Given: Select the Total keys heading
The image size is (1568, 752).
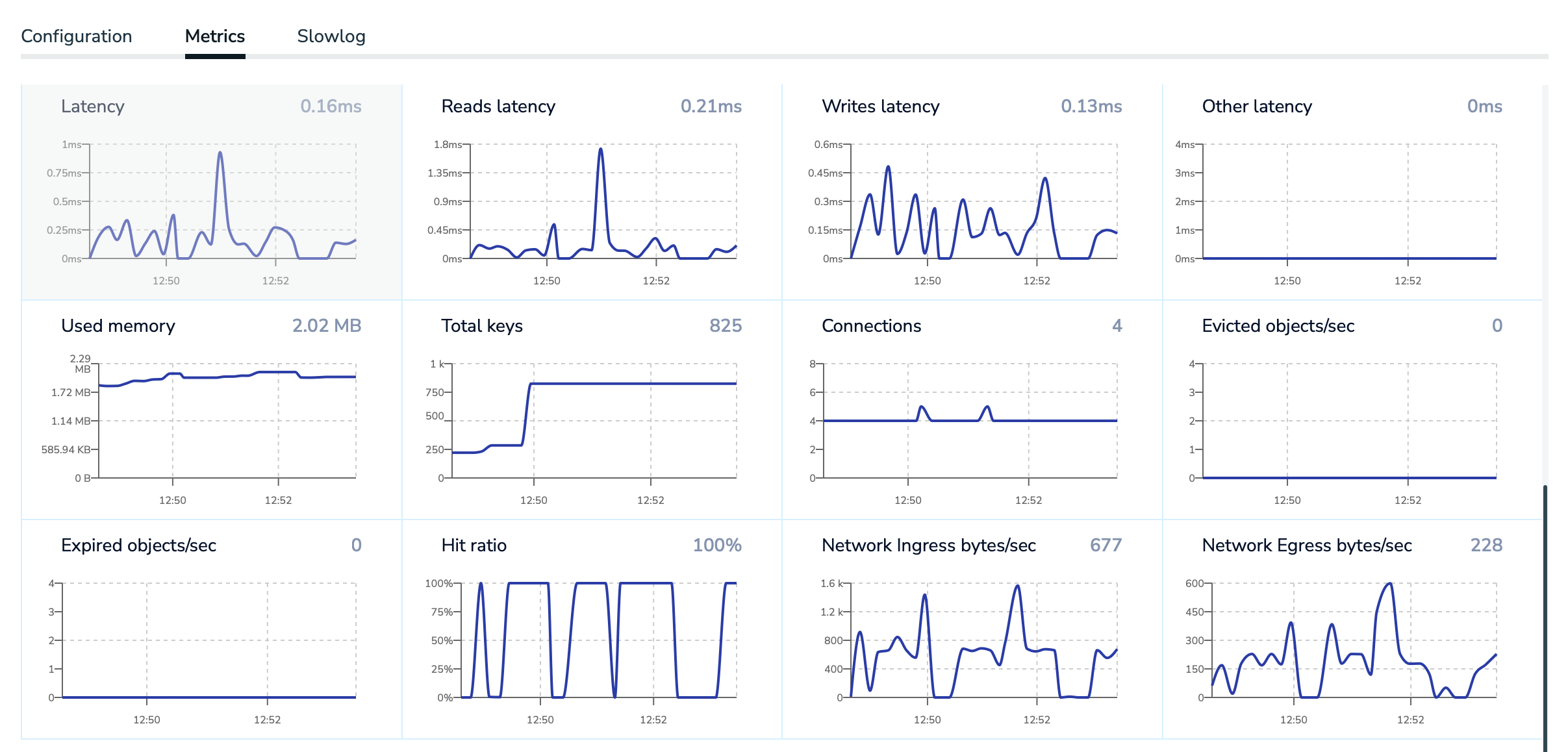Looking at the screenshot, I should click(x=482, y=326).
